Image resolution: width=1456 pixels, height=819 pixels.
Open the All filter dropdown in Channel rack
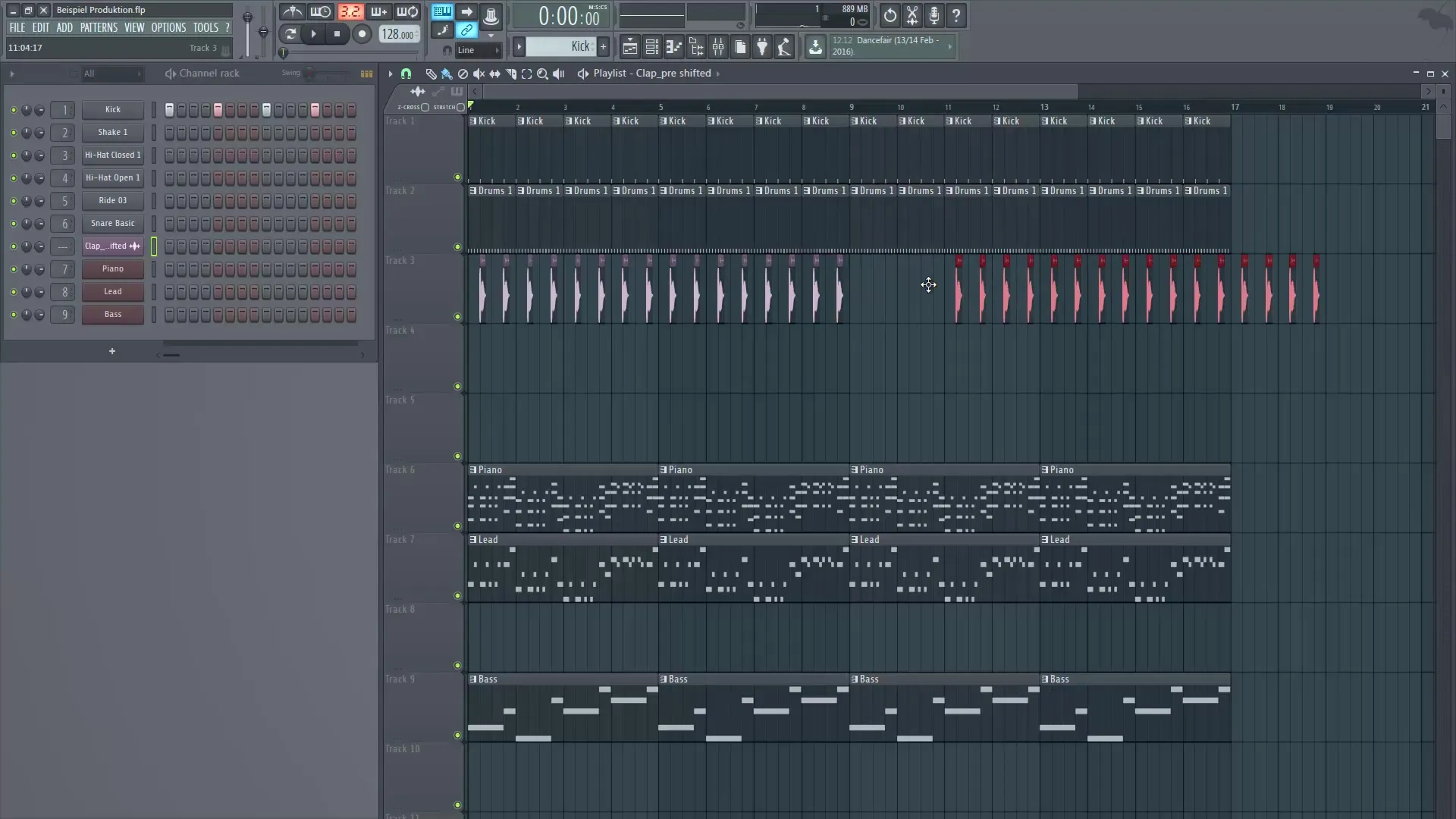click(x=112, y=74)
